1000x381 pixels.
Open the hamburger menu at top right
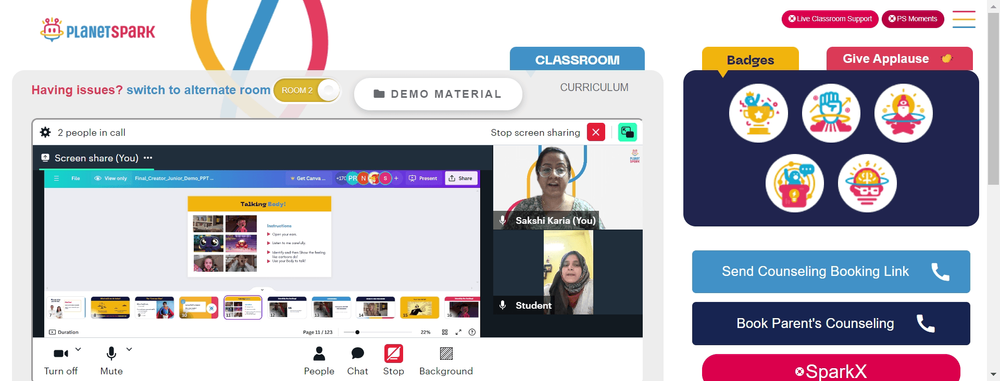point(964,19)
